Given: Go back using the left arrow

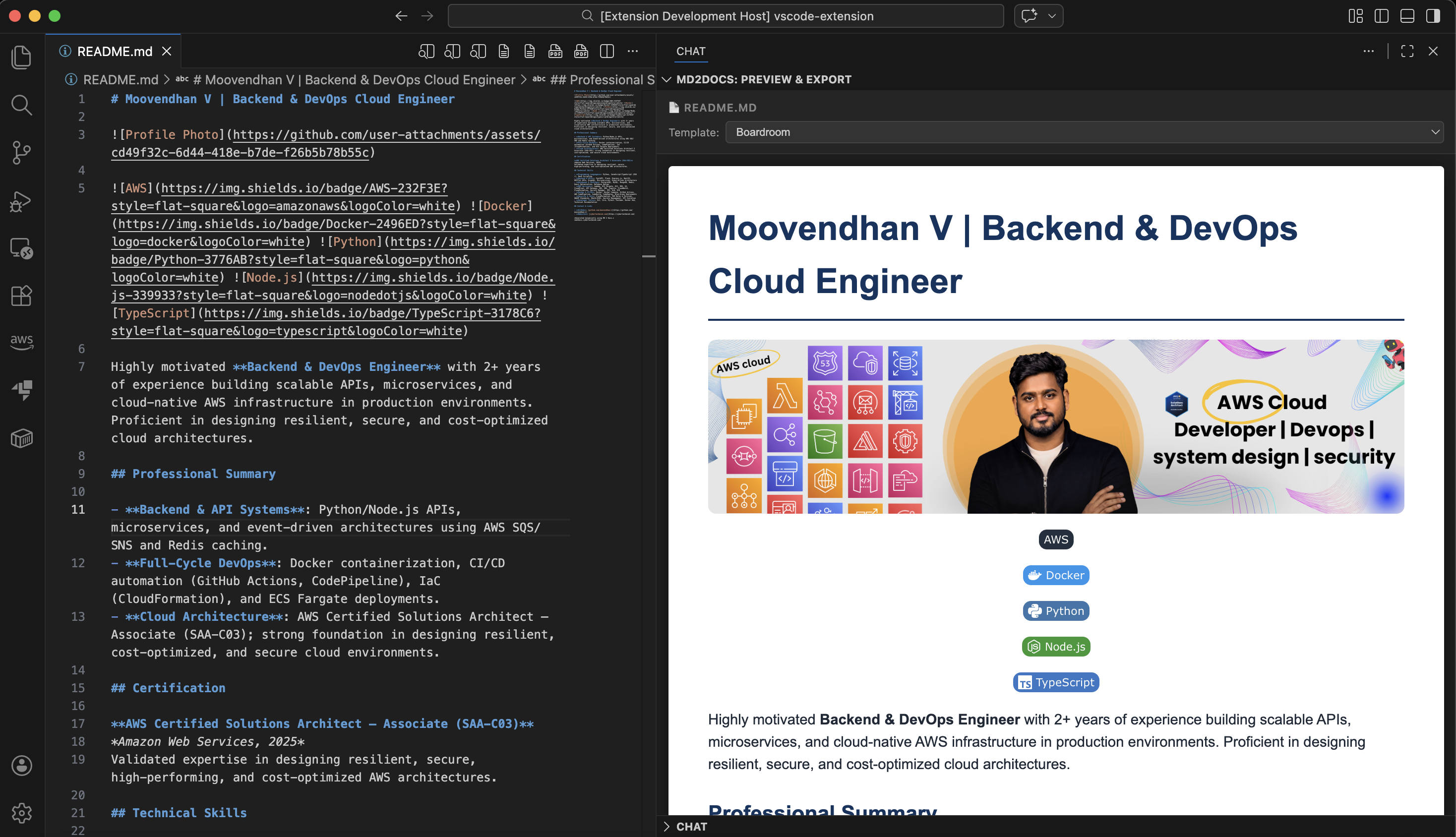Looking at the screenshot, I should (x=401, y=16).
